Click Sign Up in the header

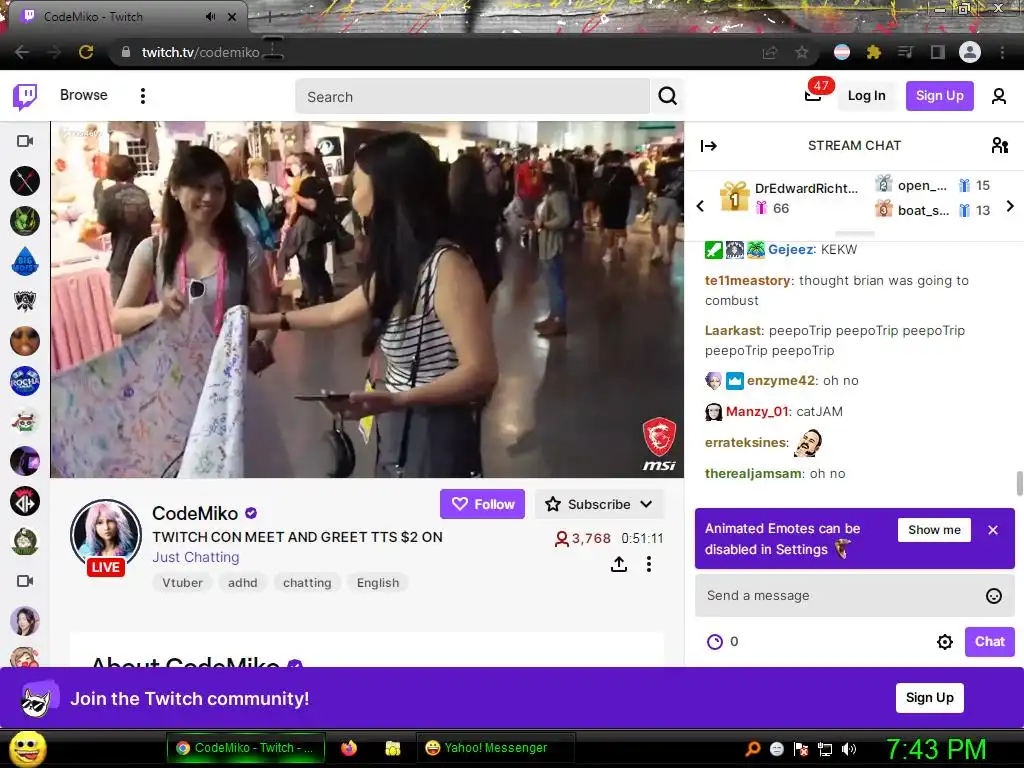[x=939, y=96]
